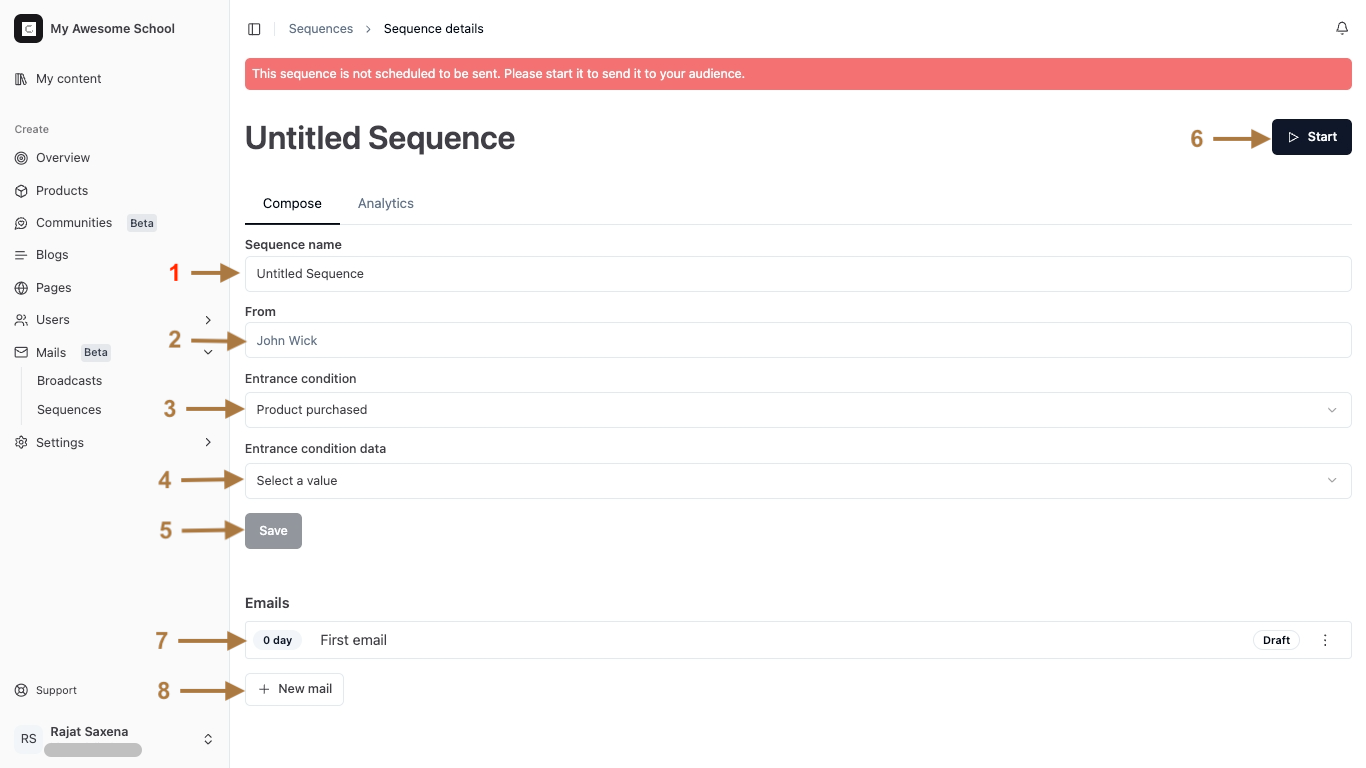The width and height of the screenshot is (1366, 768).
Task: Select the Compose tab
Action: pos(292,203)
